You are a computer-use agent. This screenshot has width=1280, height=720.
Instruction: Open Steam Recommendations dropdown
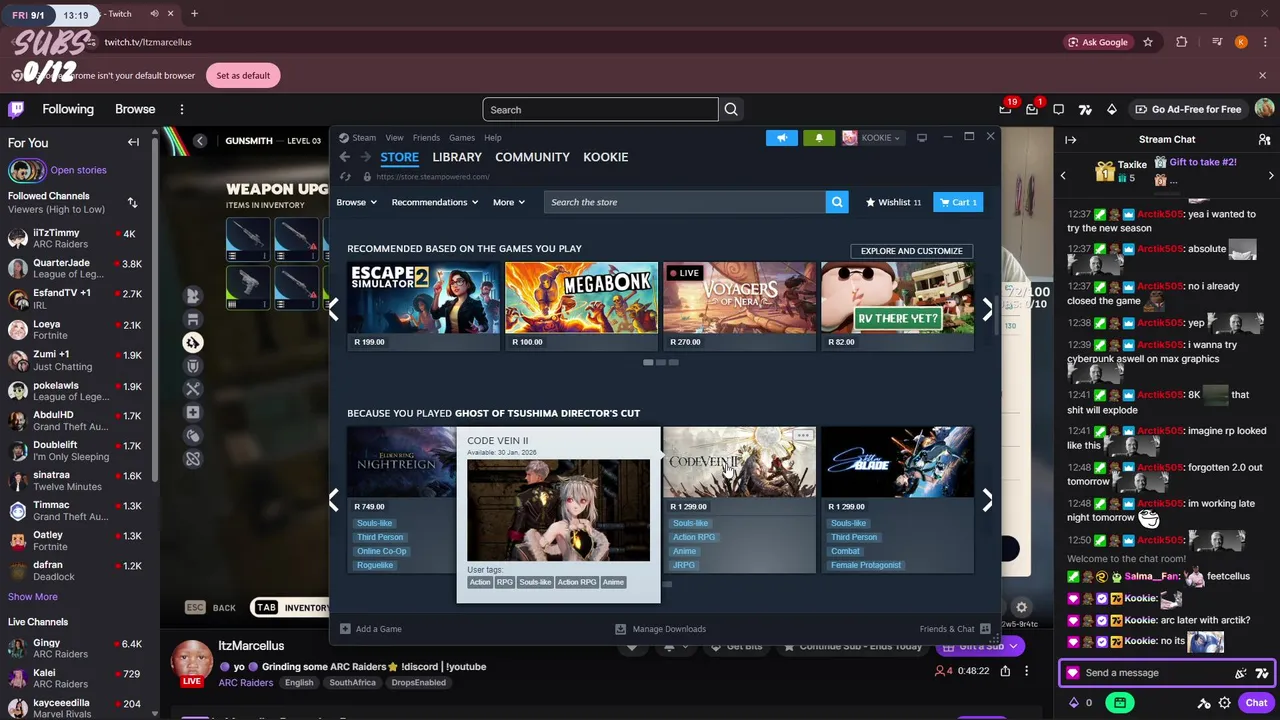point(435,202)
